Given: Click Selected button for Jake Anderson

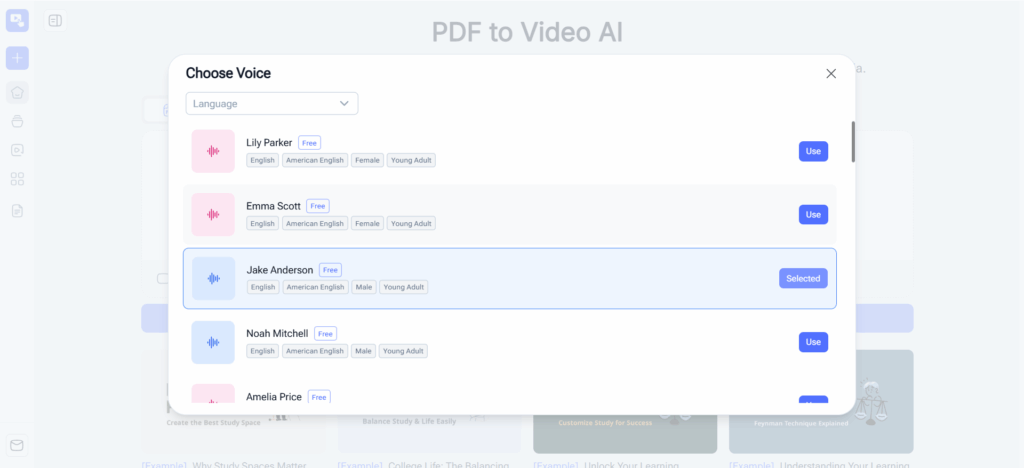Looking at the screenshot, I should pos(803,279).
